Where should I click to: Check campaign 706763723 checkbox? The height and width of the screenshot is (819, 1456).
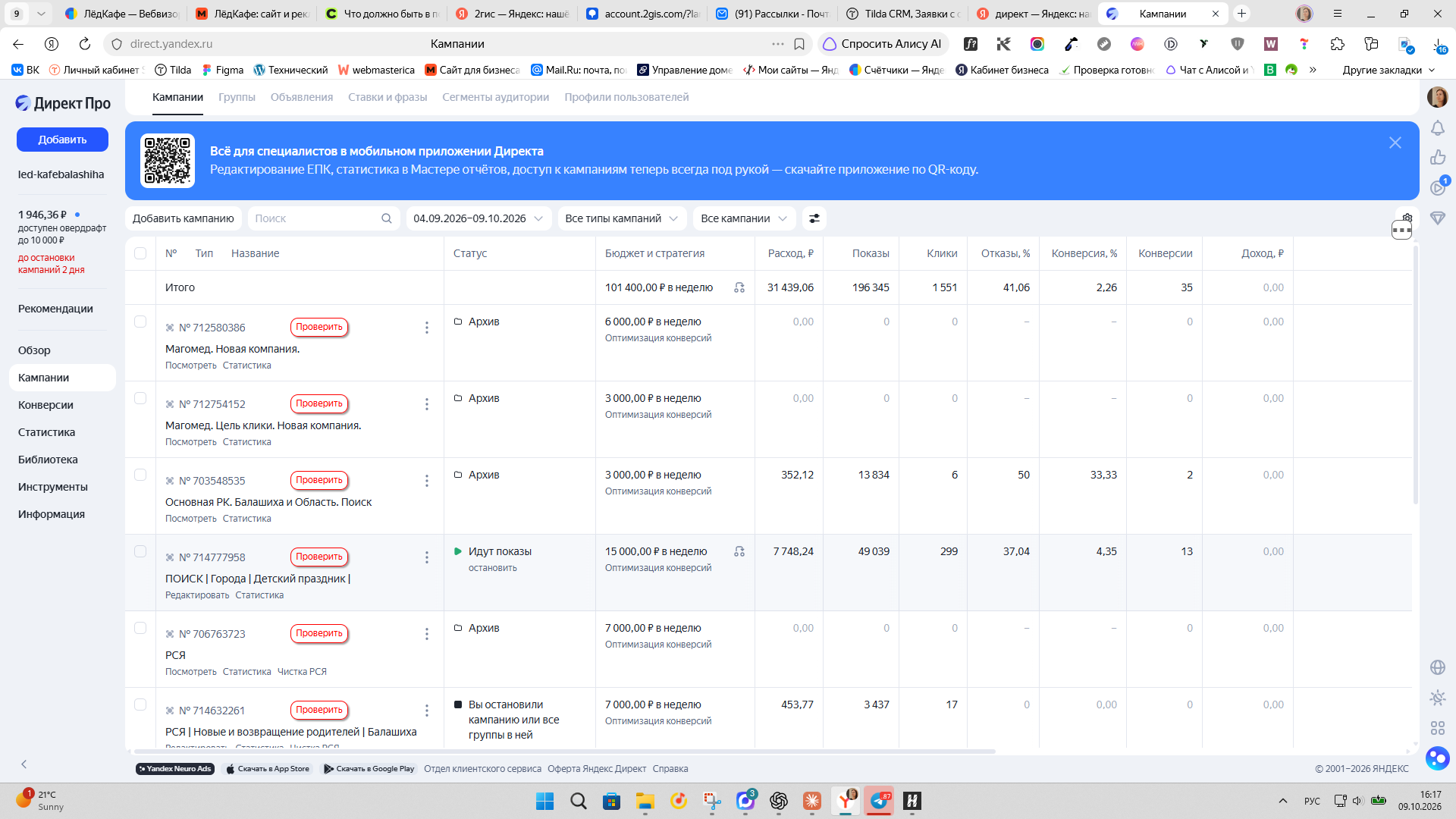click(140, 628)
